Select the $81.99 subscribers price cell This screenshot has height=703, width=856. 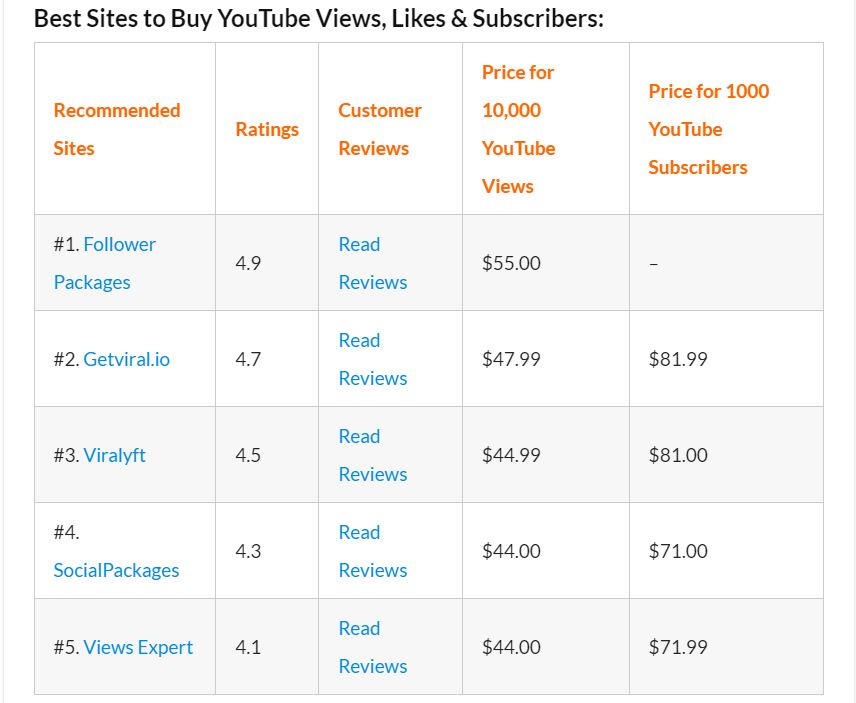[x=678, y=359]
